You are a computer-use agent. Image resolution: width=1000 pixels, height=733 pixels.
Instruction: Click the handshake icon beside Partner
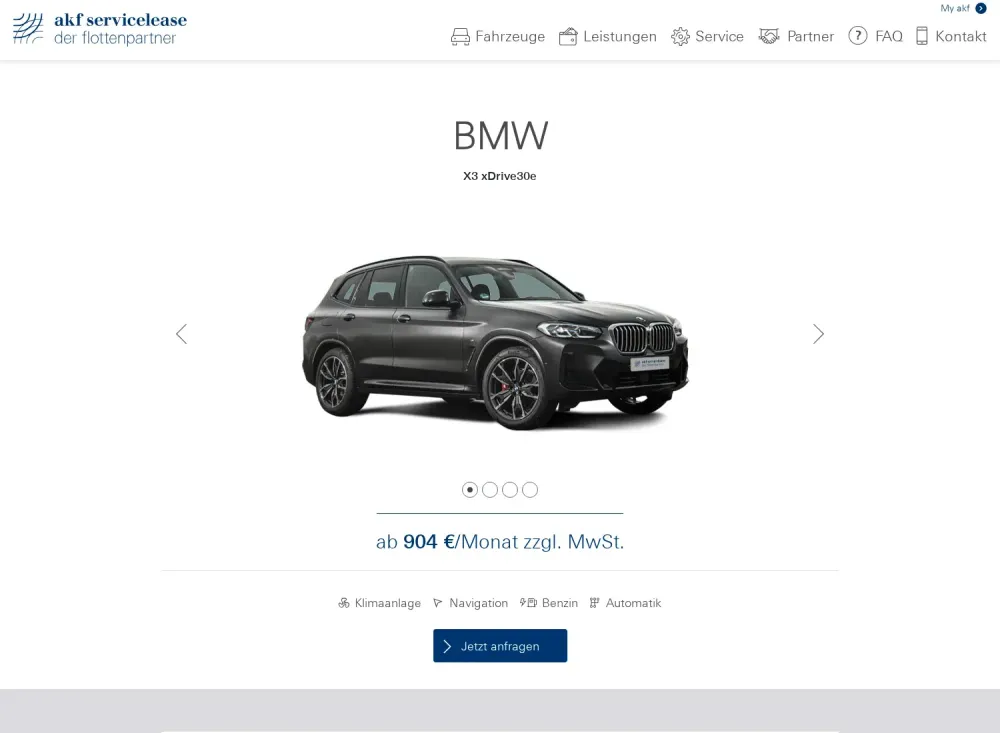point(769,36)
